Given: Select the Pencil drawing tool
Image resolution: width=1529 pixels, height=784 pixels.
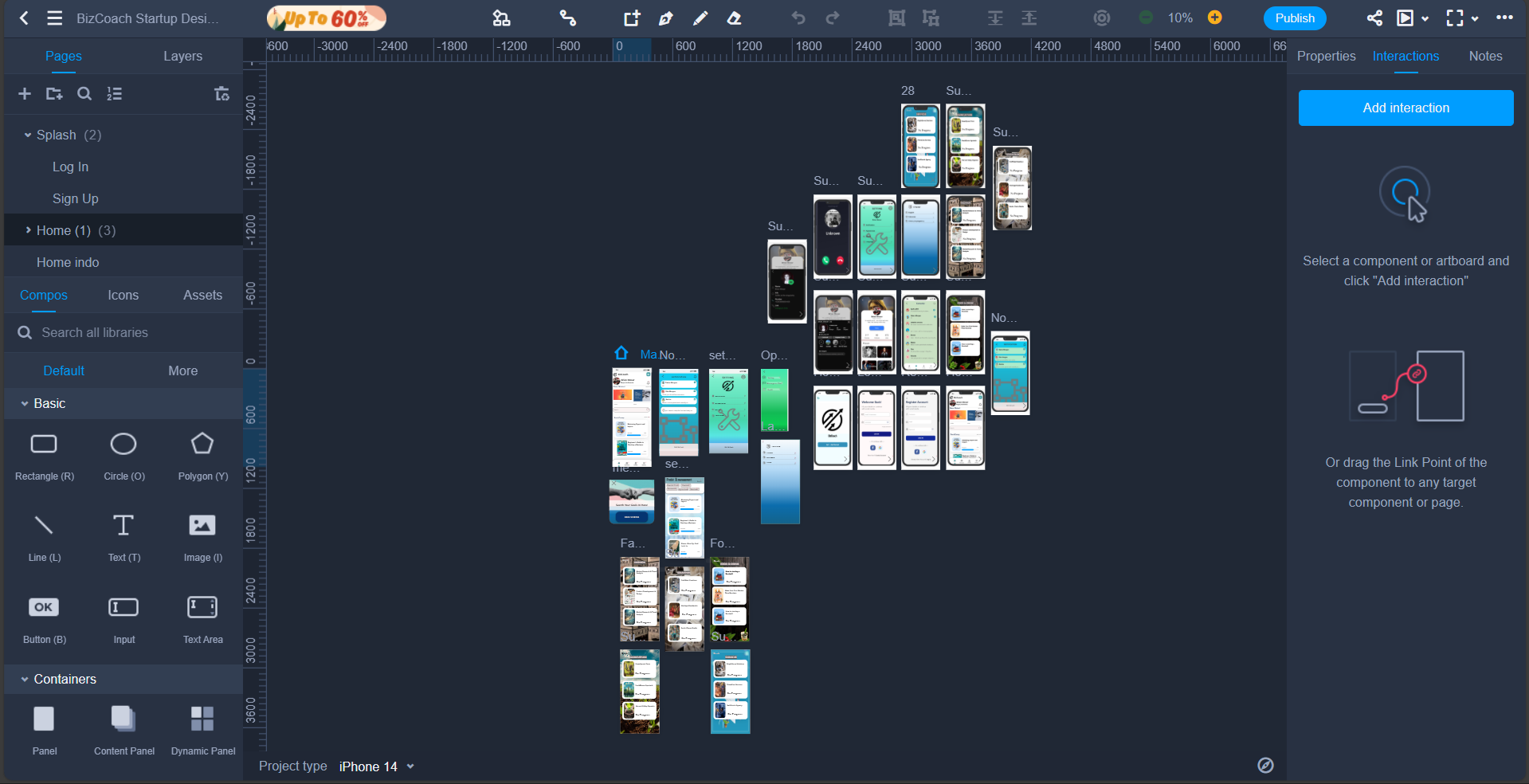Looking at the screenshot, I should click(x=700, y=18).
